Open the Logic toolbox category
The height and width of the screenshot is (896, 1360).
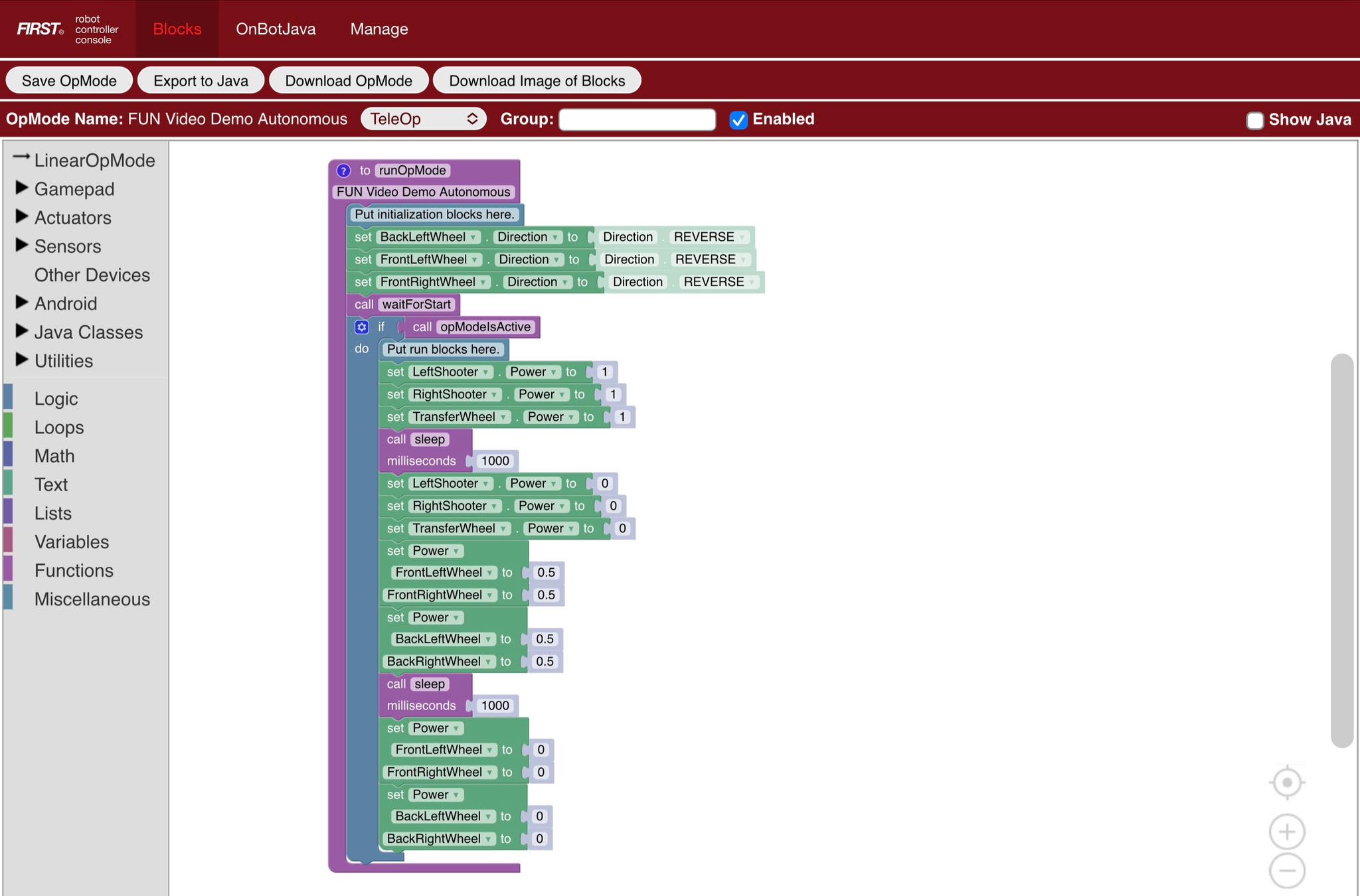(56, 399)
